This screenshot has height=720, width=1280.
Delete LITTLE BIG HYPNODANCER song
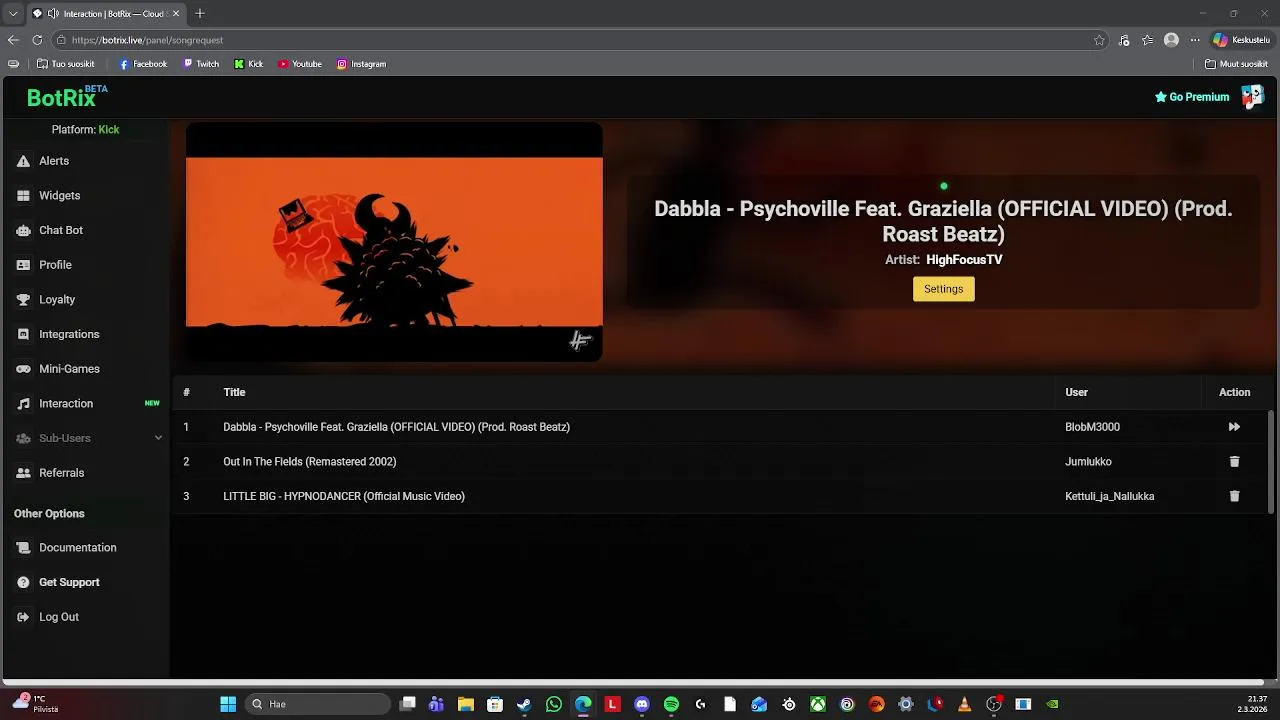tap(1234, 496)
